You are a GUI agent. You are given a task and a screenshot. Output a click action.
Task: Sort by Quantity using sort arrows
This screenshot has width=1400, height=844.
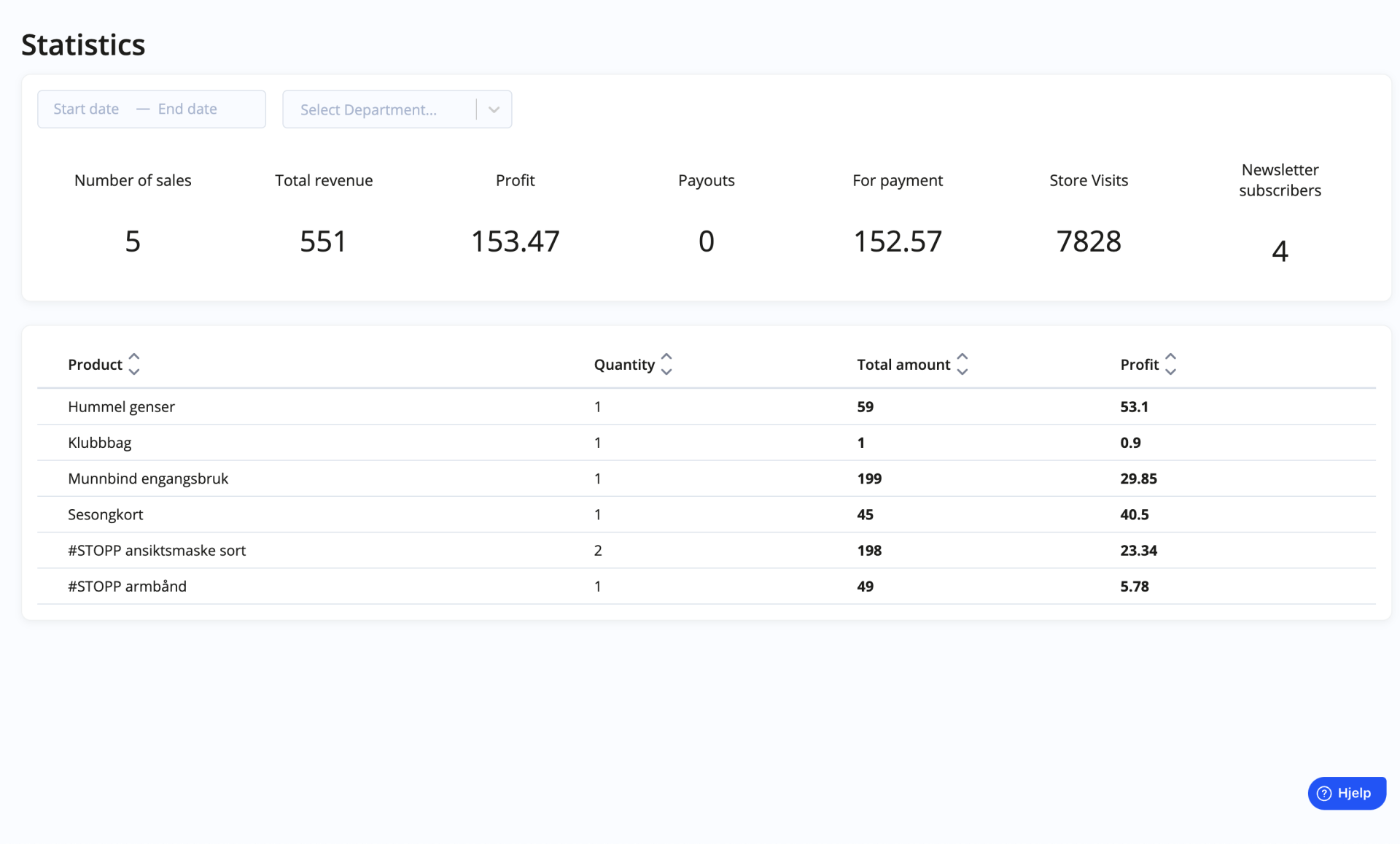click(x=666, y=364)
